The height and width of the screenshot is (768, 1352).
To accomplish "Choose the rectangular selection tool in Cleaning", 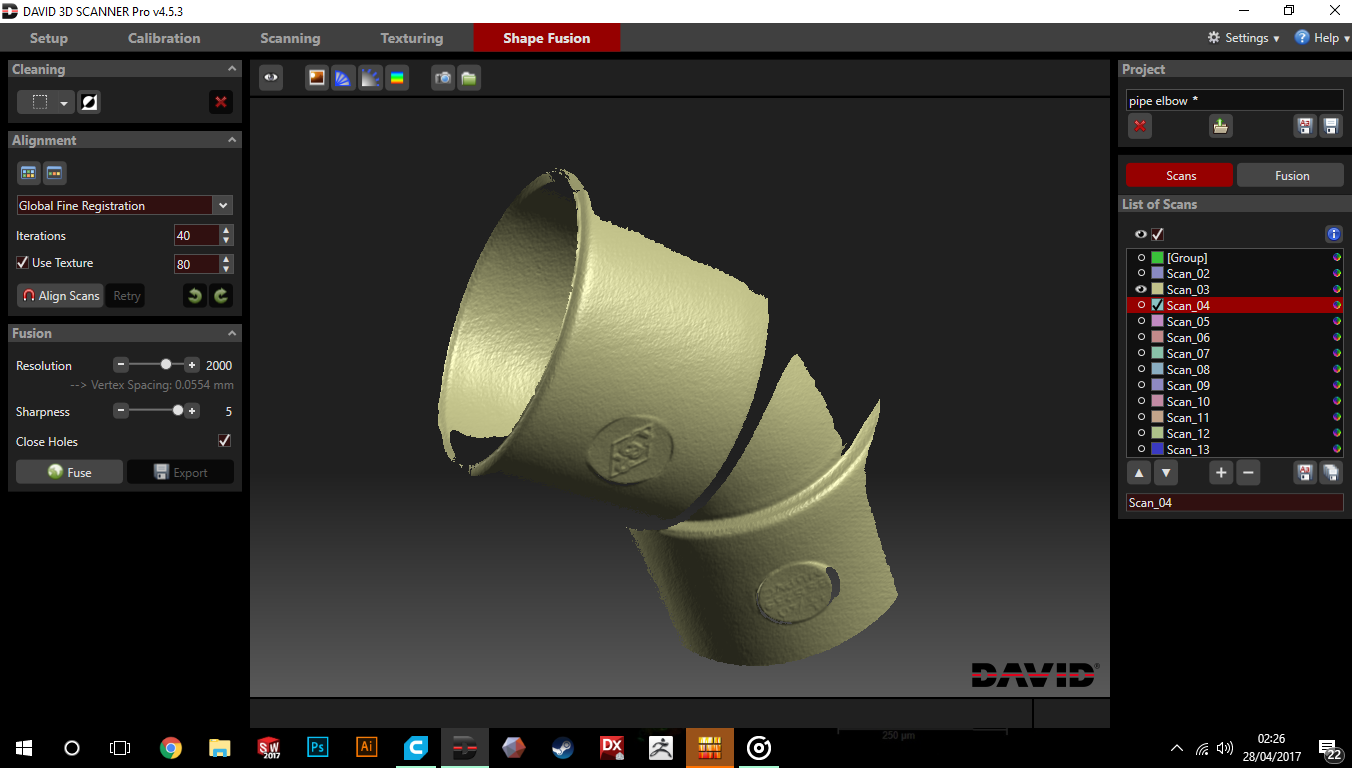I will click(39, 102).
